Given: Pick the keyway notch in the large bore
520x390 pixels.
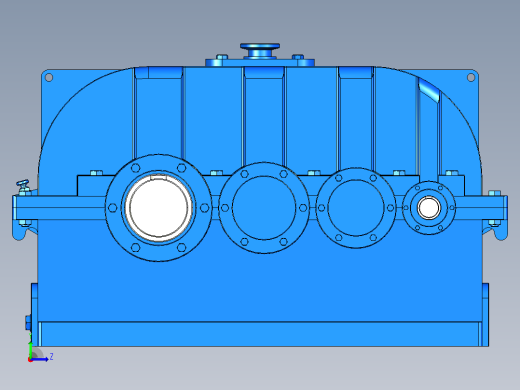Looking at the screenshot, I should click(158, 177).
